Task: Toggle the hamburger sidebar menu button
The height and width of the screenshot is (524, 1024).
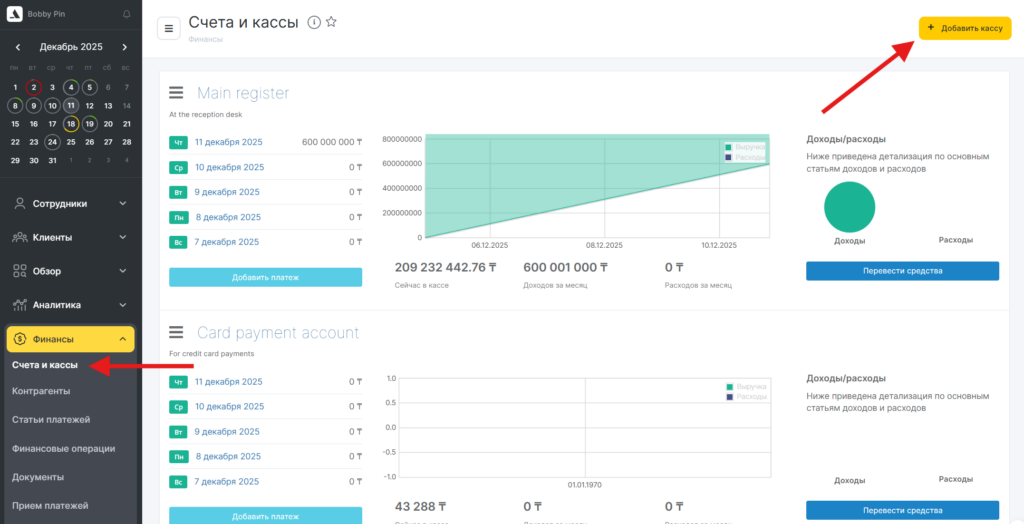Action: click(x=169, y=28)
